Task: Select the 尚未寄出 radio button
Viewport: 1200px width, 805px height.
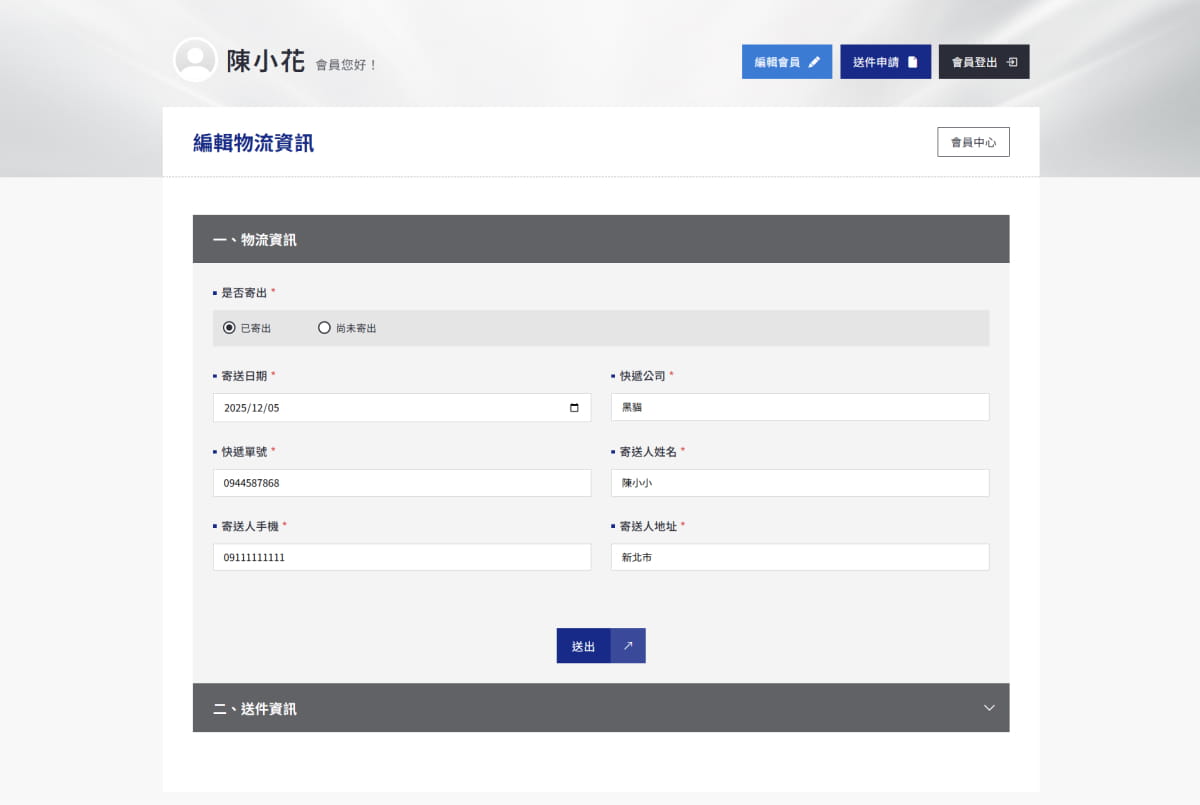Action: point(324,328)
